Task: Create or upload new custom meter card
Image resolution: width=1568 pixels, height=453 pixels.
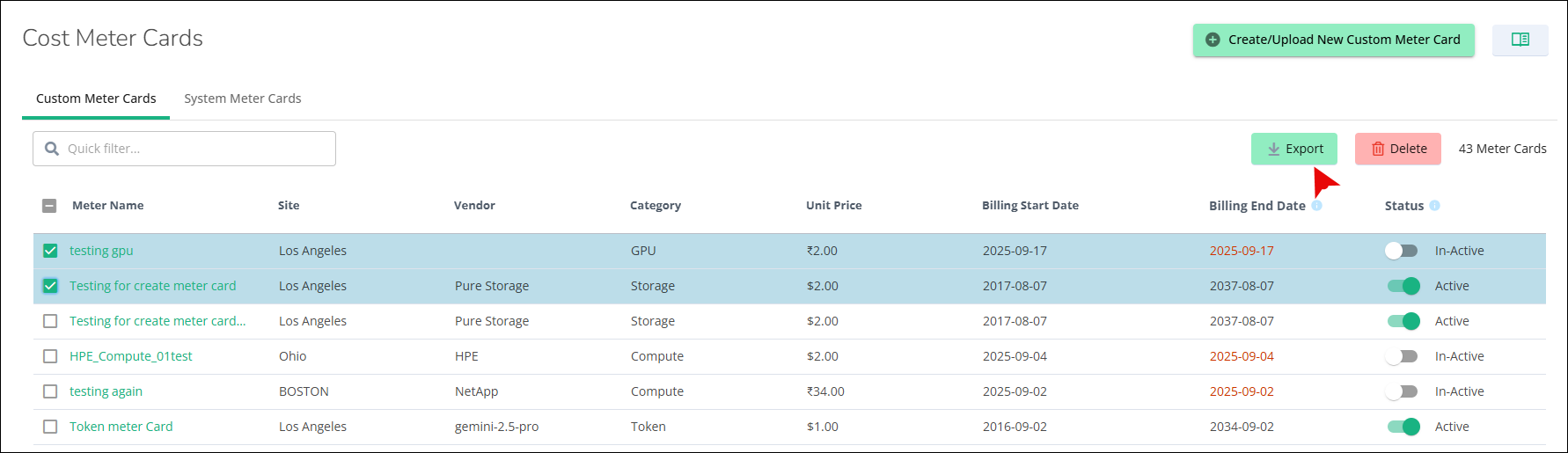Action: point(1333,40)
